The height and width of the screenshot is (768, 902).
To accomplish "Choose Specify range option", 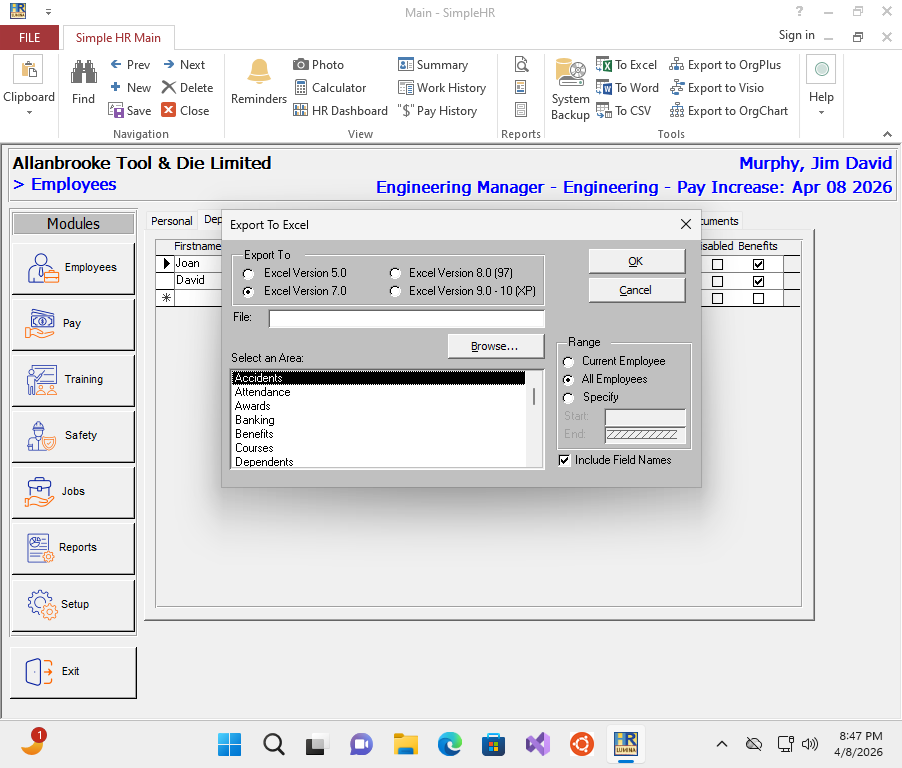I will tap(568, 398).
